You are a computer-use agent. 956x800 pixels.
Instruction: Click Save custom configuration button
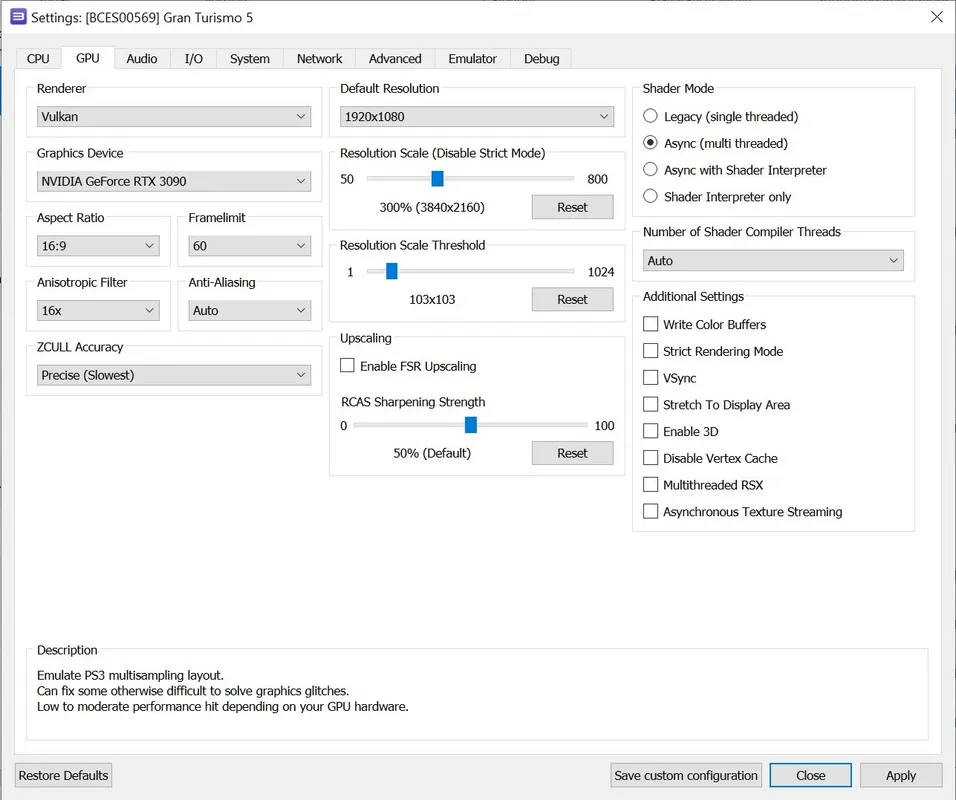pyautogui.click(x=686, y=775)
